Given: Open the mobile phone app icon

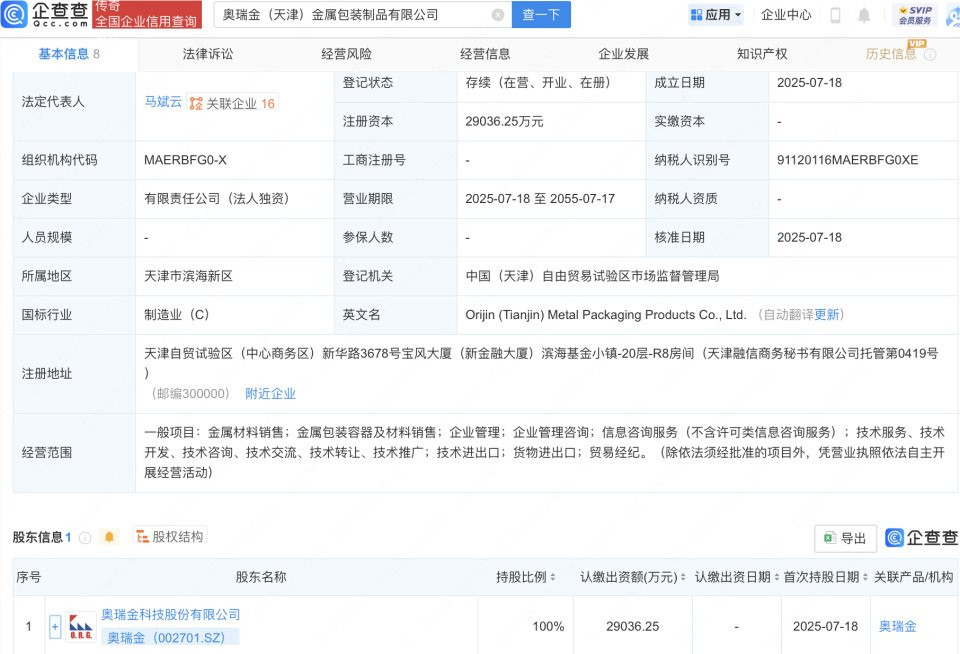Looking at the screenshot, I should click(835, 15).
